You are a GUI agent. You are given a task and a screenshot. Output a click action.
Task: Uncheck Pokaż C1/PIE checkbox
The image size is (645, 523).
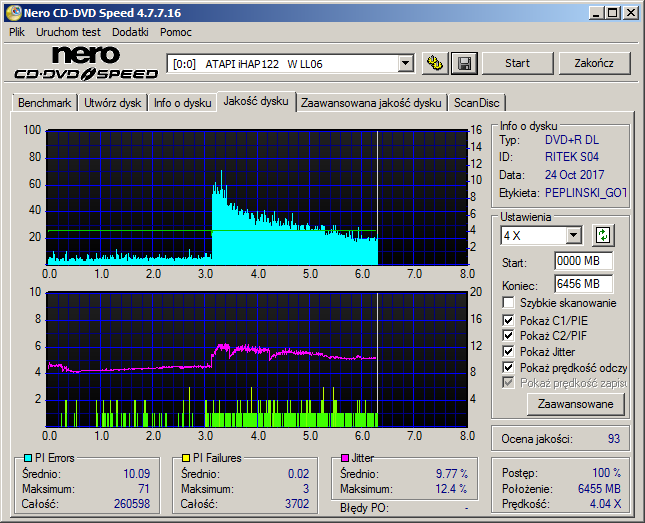click(x=508, y=320)
